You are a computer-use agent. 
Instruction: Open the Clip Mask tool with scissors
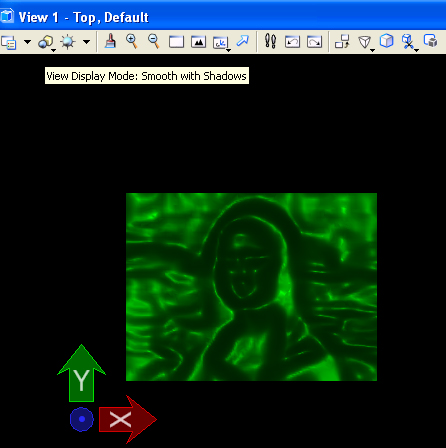pyautogui.click(x=409, y=43)
